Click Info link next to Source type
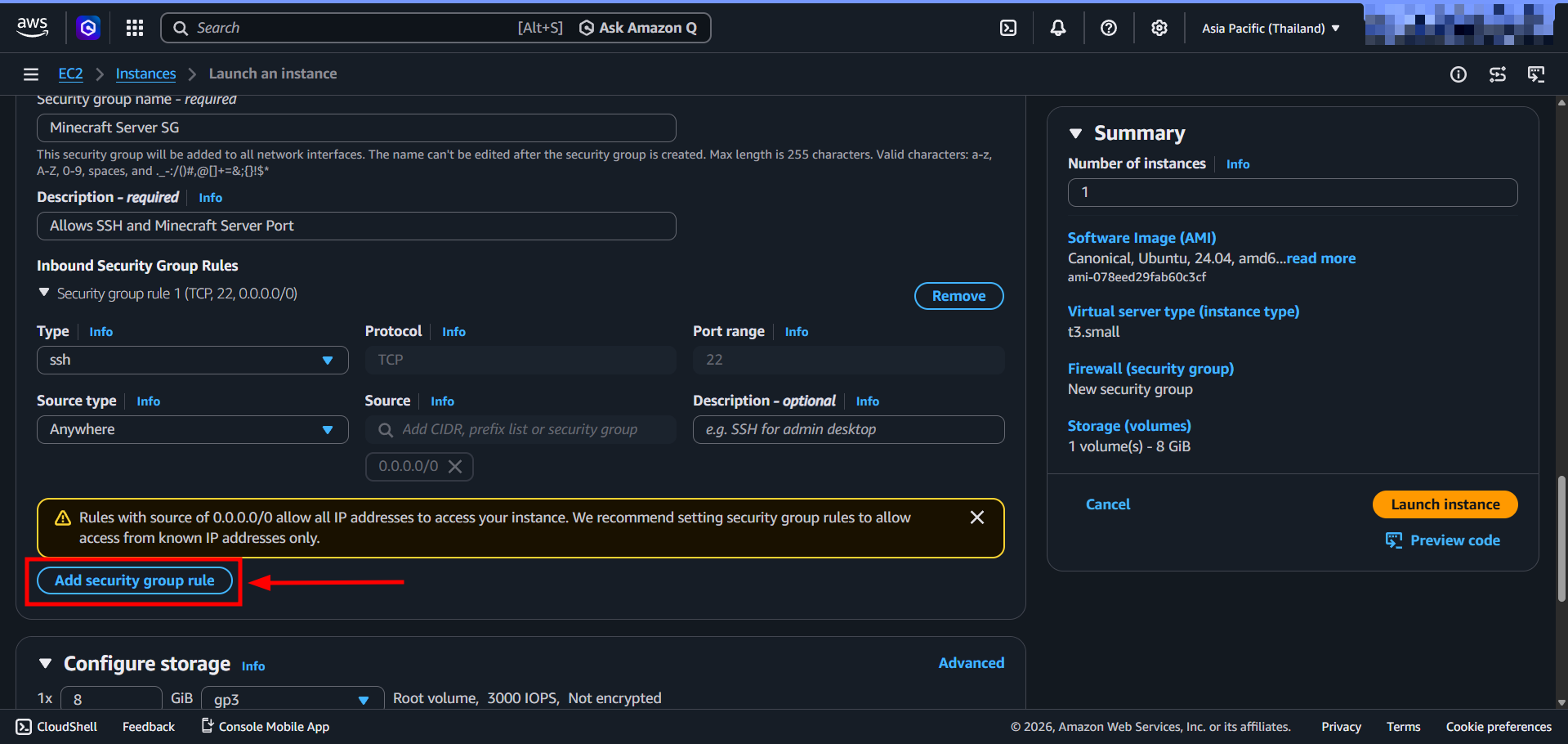 click(149, 401)
